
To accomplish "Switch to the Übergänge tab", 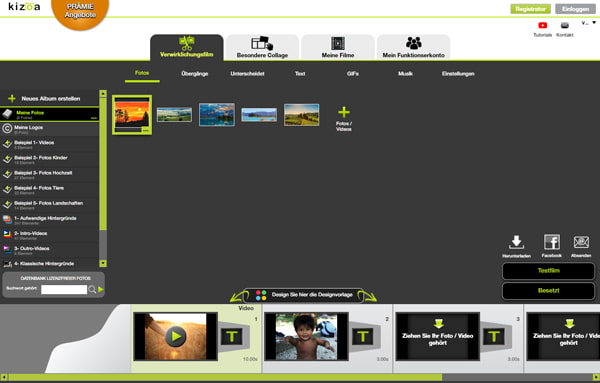I will pos(195,73).
